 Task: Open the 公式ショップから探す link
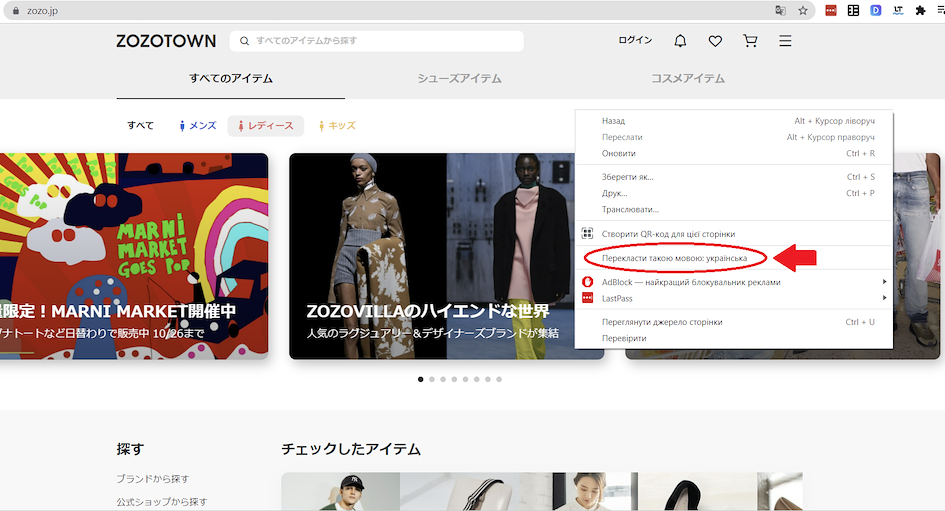pos(162,501)
